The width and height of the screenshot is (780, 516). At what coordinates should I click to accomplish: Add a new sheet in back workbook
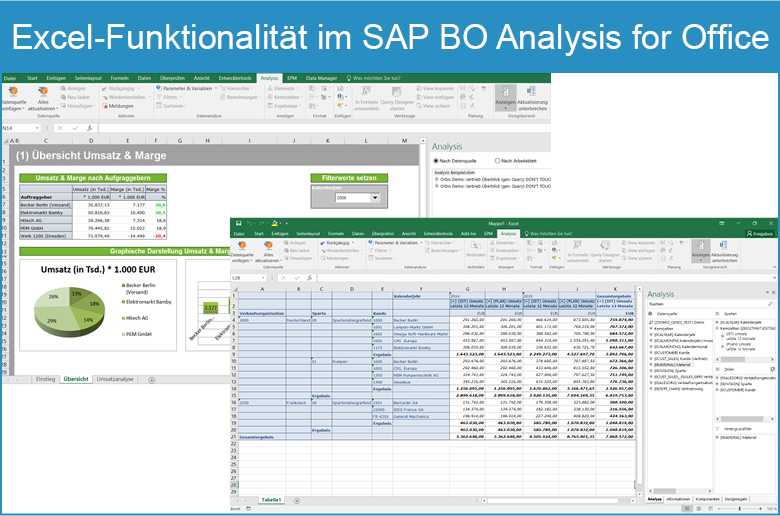click(152, 380)
